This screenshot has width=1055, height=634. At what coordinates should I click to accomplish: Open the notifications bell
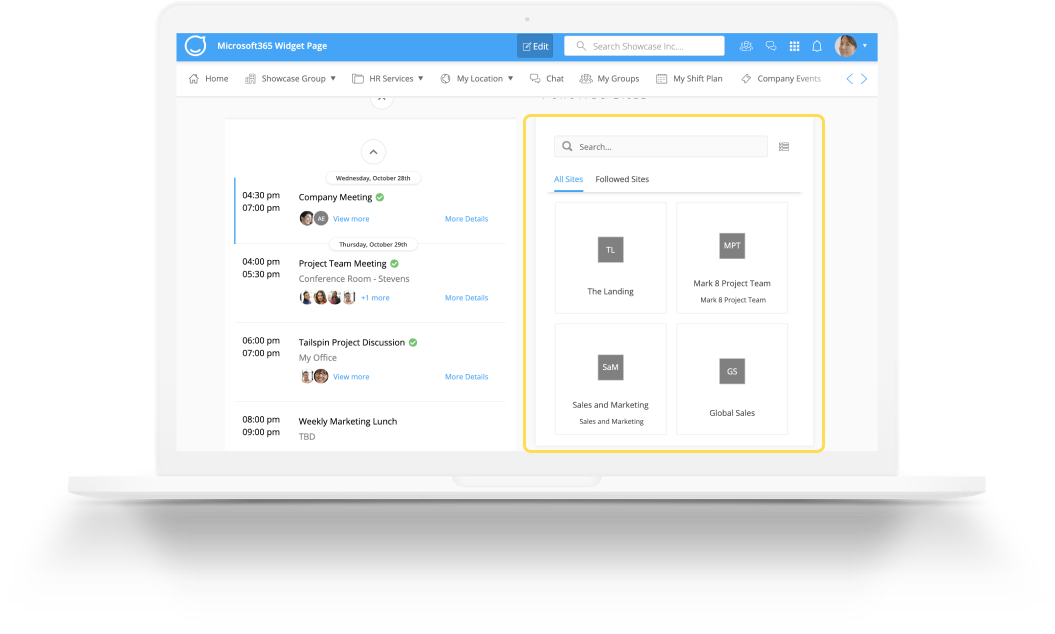pos(817,46)
